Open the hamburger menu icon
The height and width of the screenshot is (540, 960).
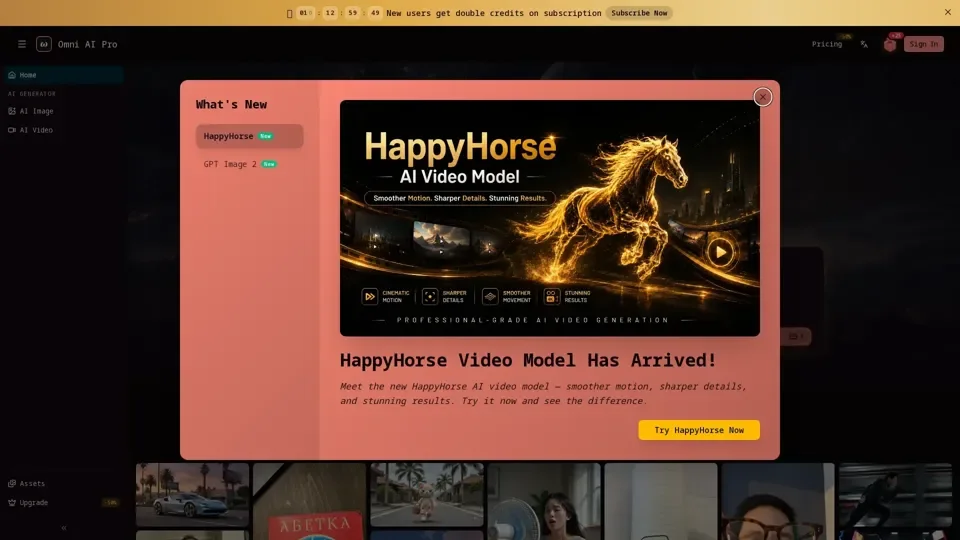[x=21, y=44]
